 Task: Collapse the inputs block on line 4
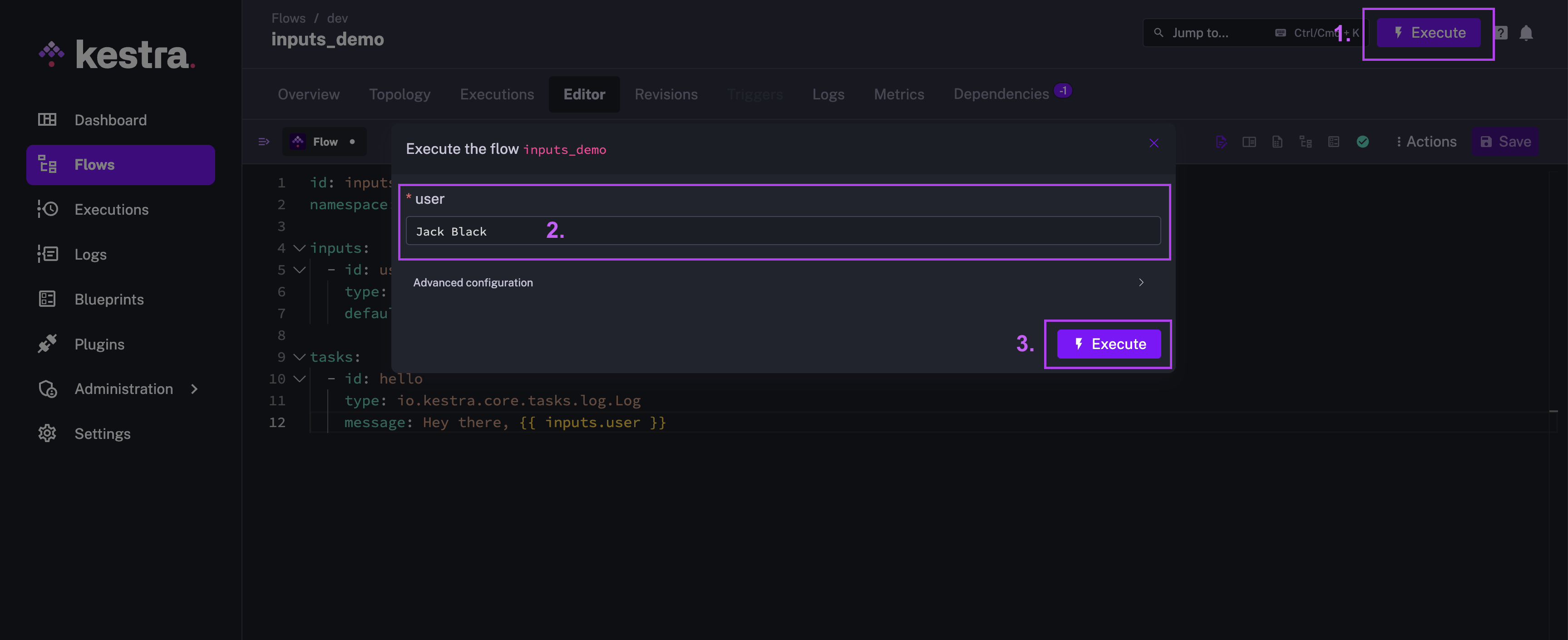tap(299, 248)
